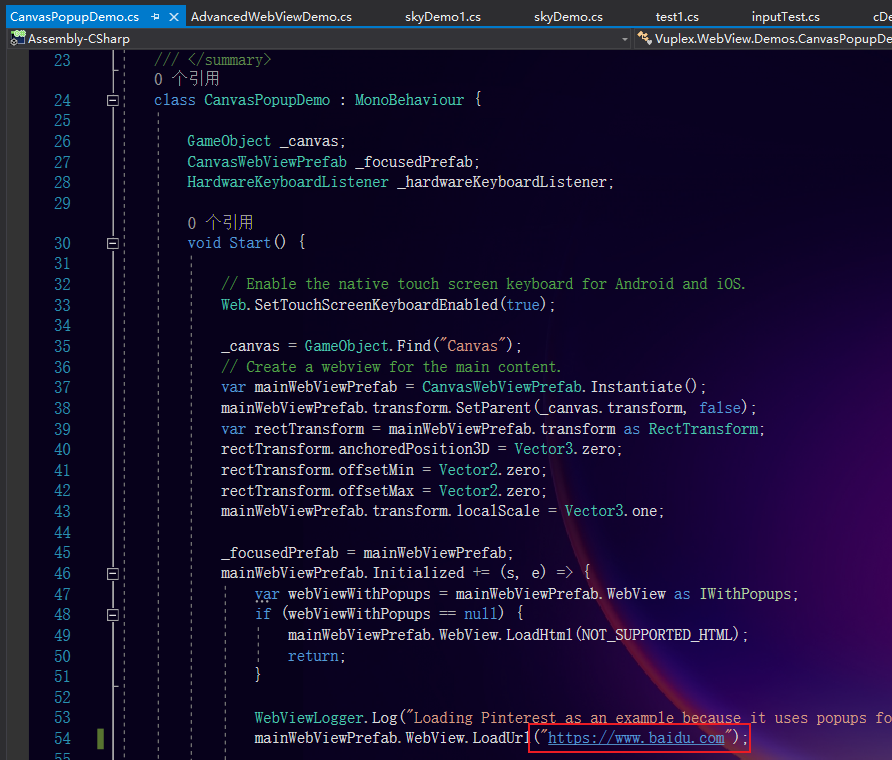Viewport: 892px width, 760px height.
Task: Click the var keyword on line 47
Action: (x=267, y=594)
